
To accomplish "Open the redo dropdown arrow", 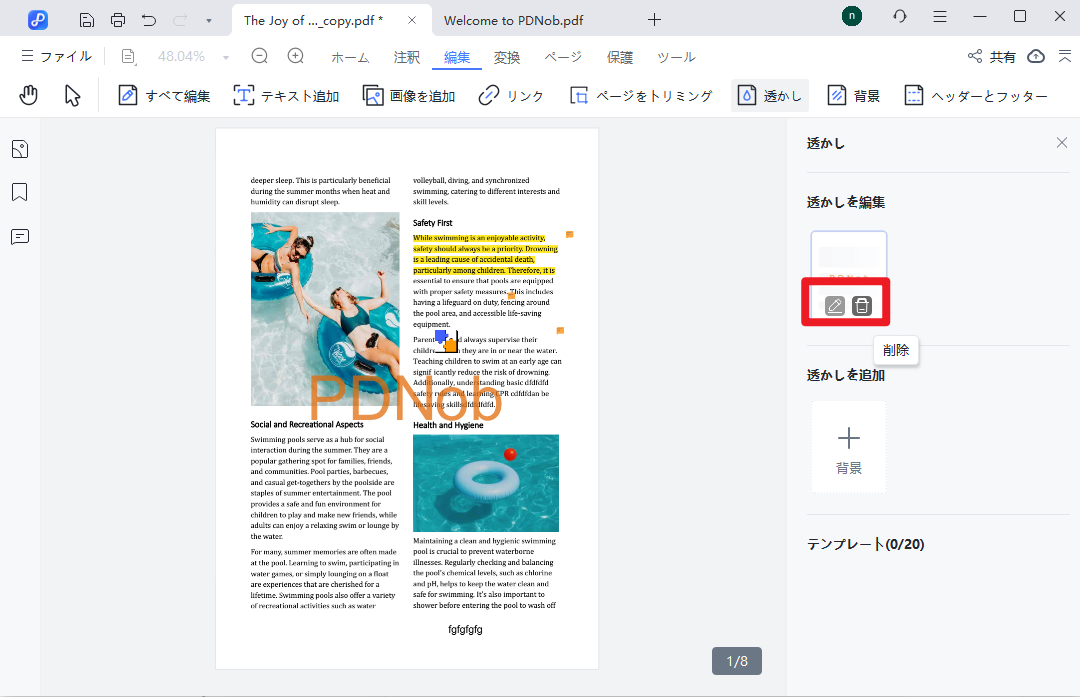I will point(207,18).
